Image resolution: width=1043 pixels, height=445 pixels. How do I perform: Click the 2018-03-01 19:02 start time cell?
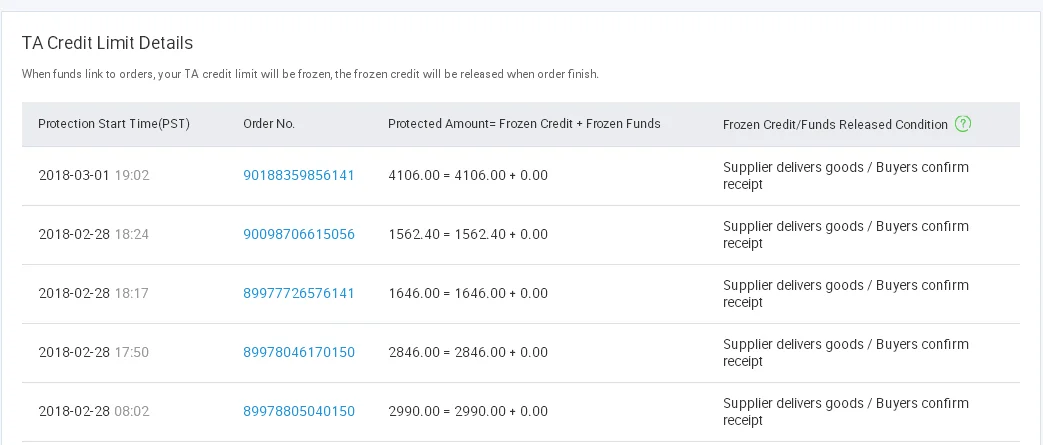coord(93,176)
